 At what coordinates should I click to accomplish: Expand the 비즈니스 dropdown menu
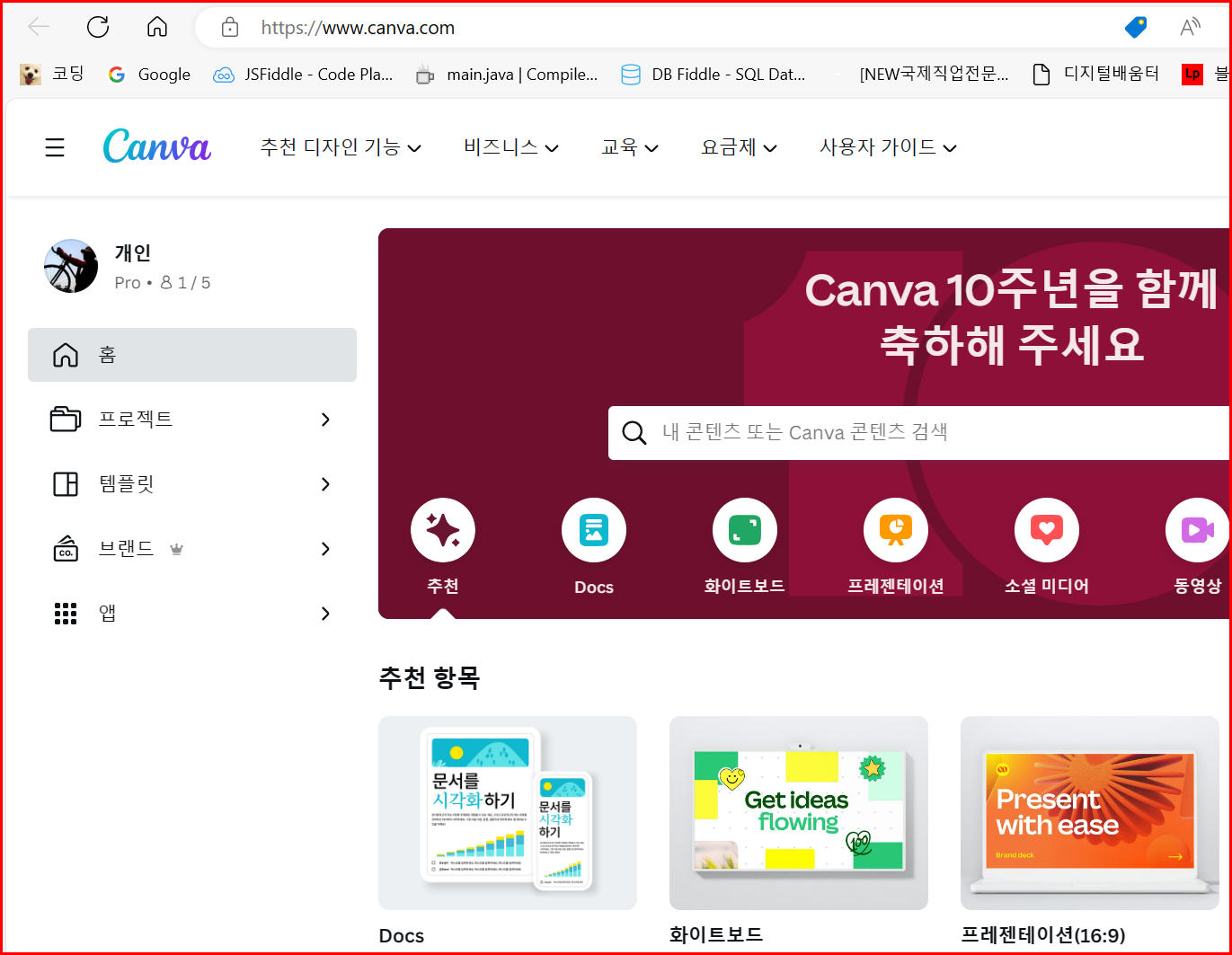tap(511, 147)
